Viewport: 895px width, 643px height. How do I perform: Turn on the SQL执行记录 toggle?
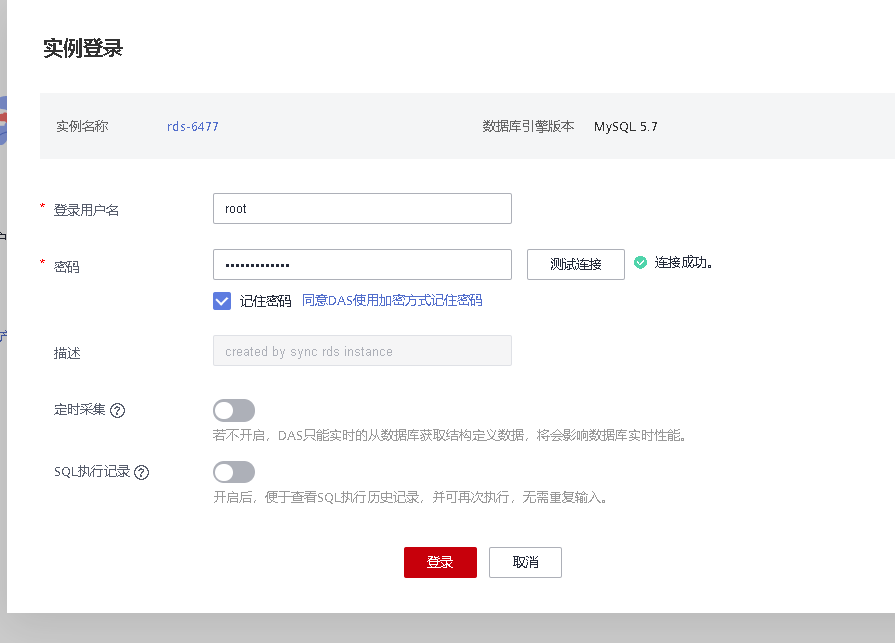click(x=234, y=472)
